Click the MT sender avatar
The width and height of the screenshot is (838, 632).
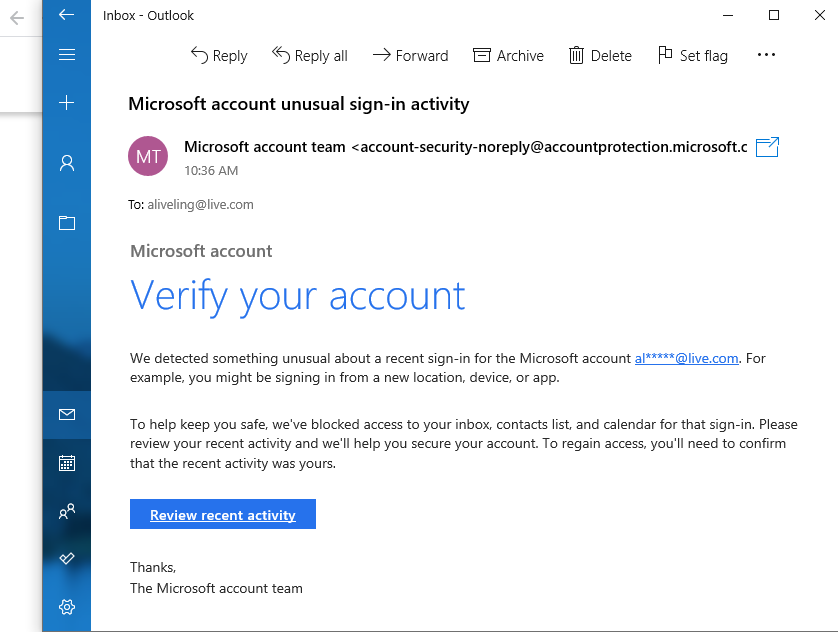[x=148, y=156]
